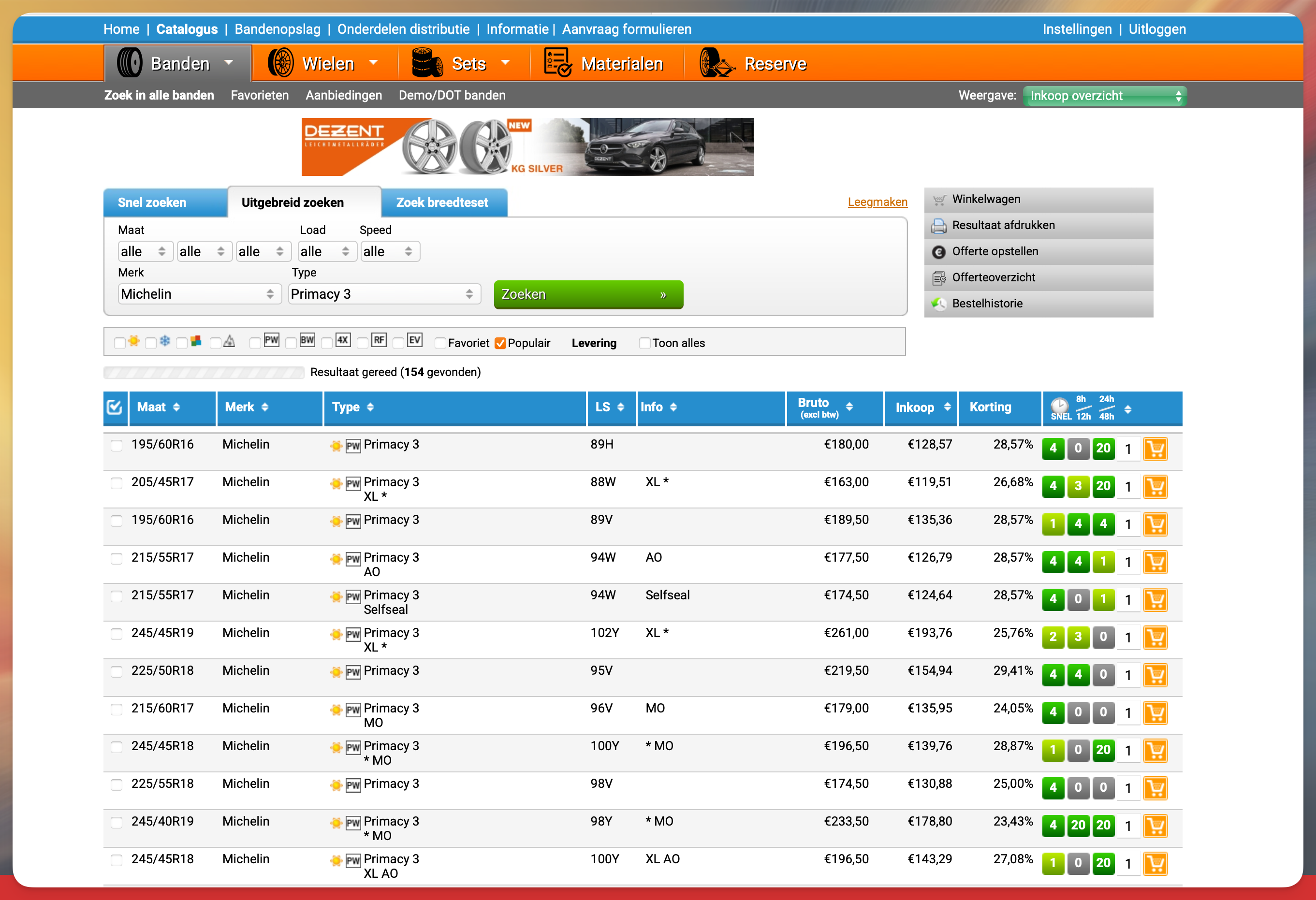
Task: Open the Bandenopslag menu item
Action: [x=278, y=29]
